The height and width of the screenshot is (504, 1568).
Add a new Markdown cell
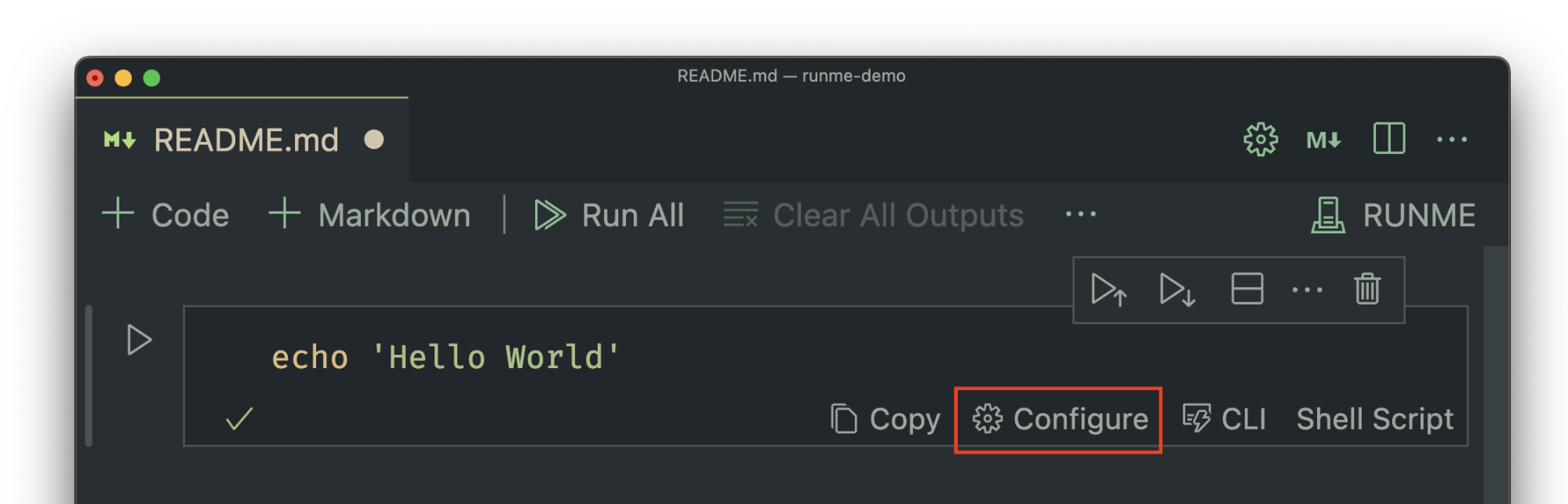click(369, 214)
